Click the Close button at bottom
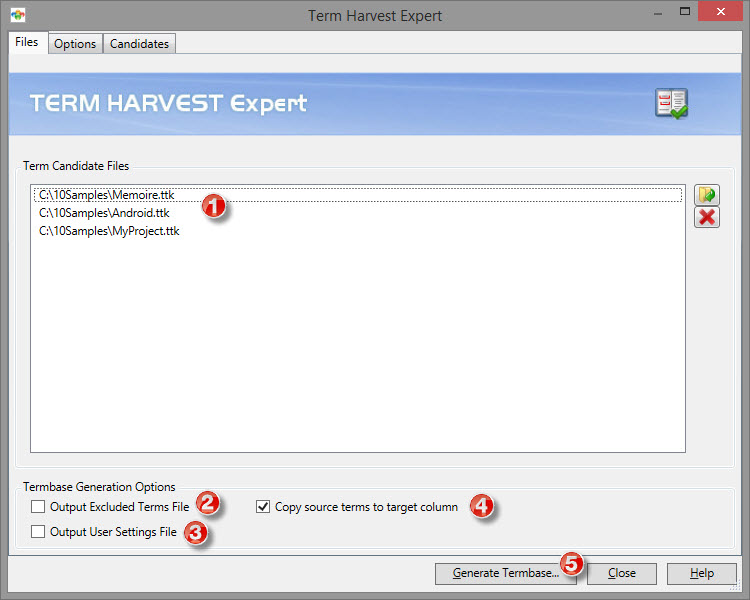 (x=621, y=573)
